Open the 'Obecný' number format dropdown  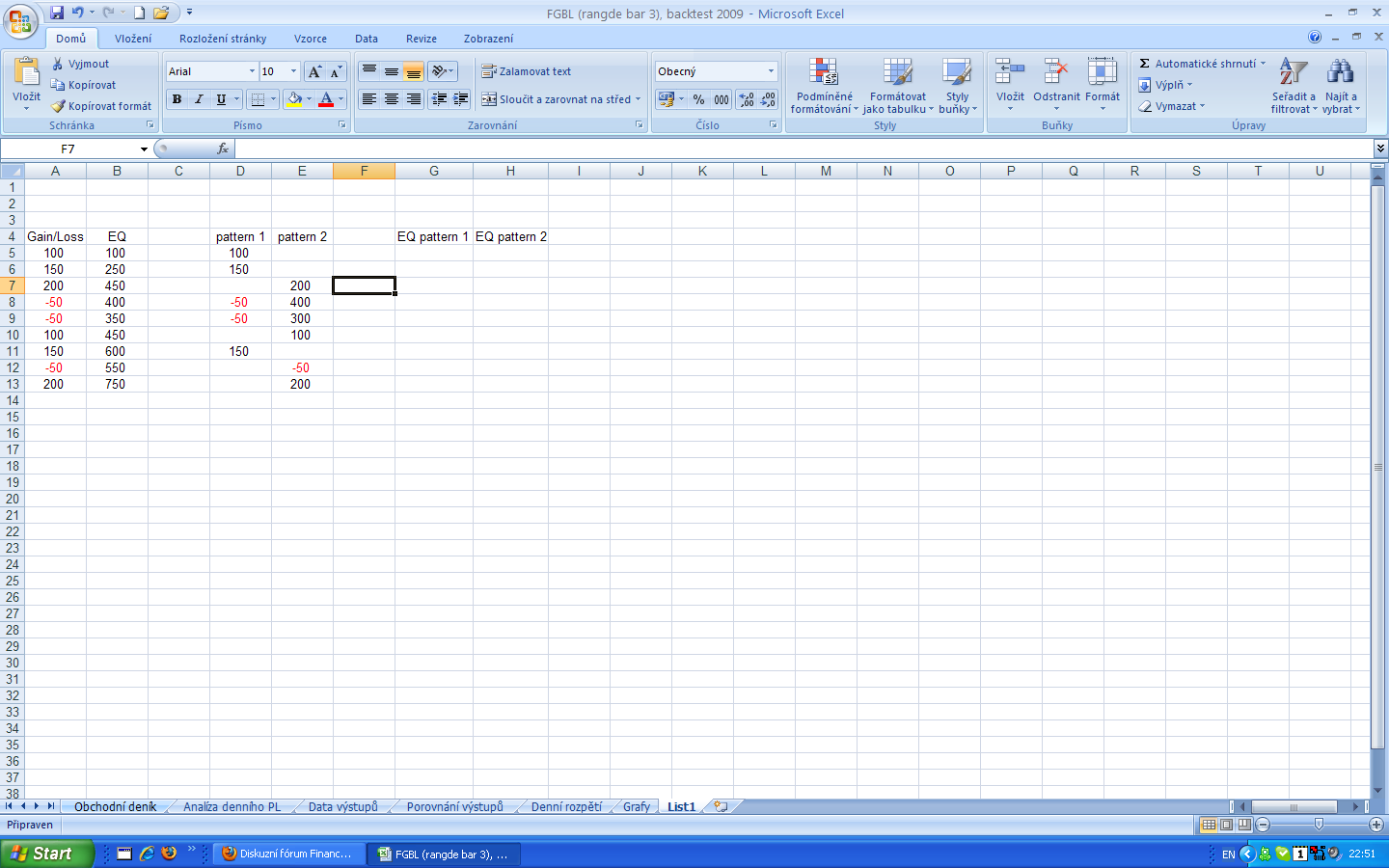click(x=771, y=71)
